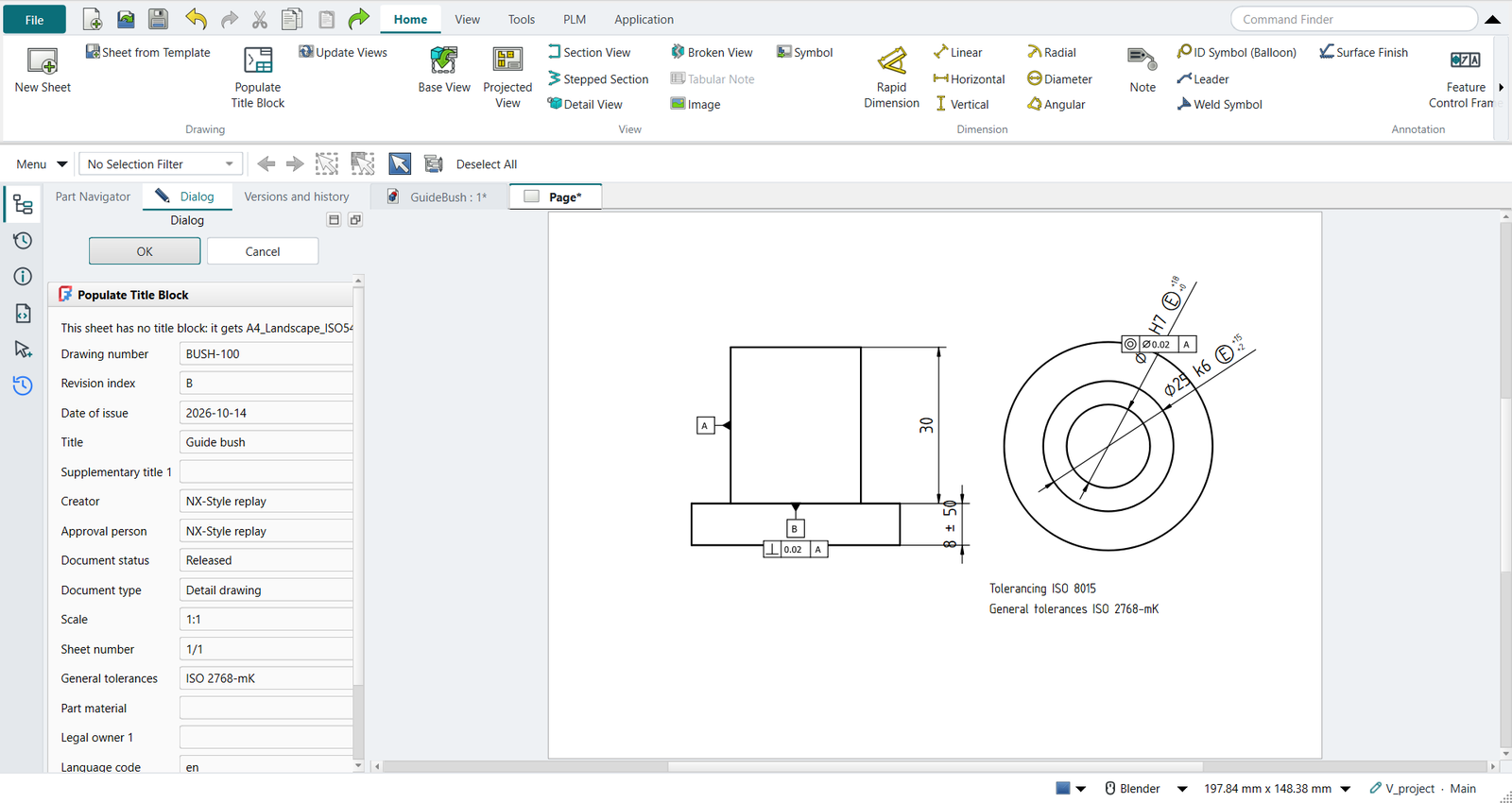
Task: Click the Feature Control Frame icon
Action: click(x=1465, y=60)
